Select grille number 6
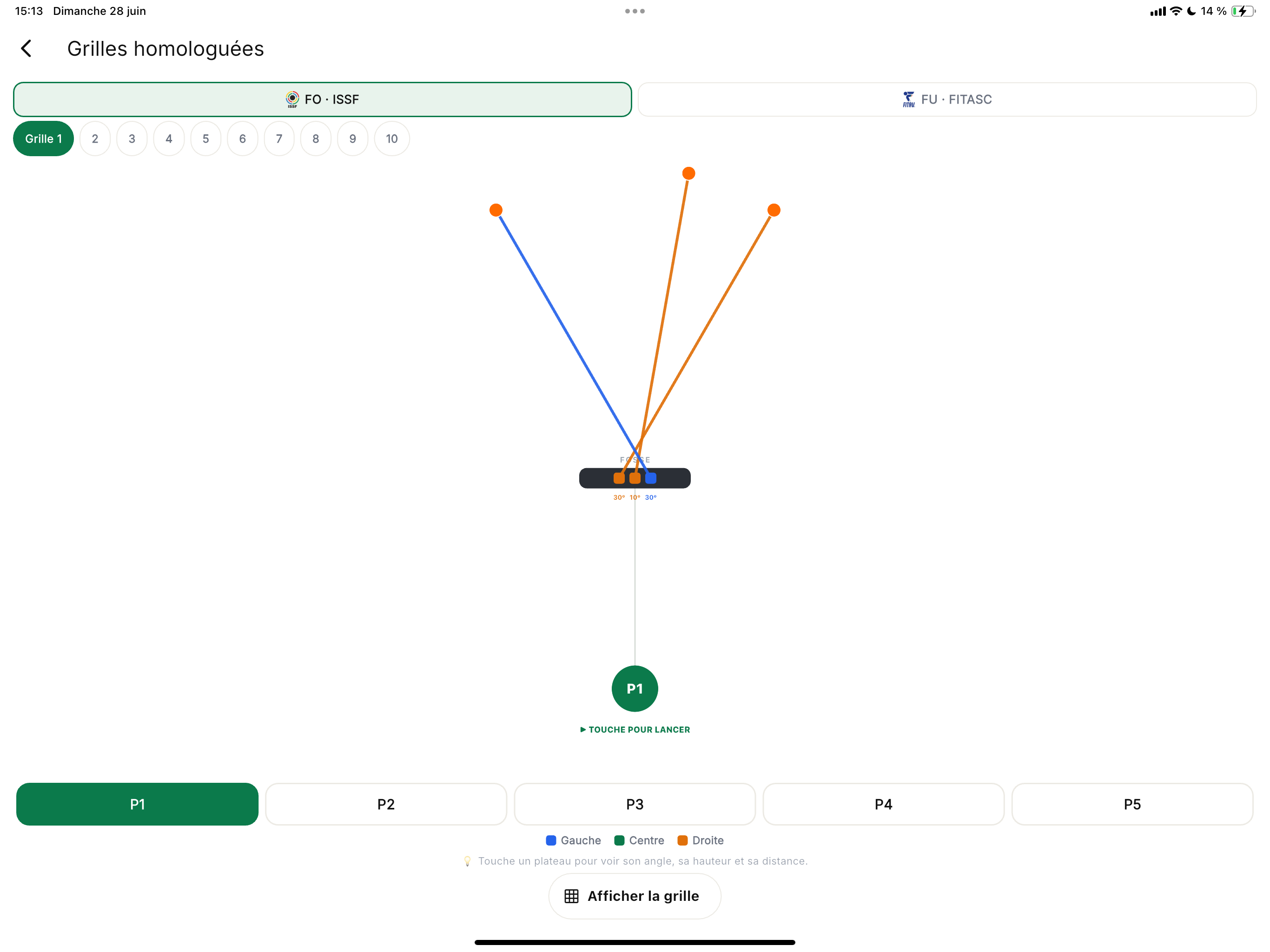 (242, 139)
